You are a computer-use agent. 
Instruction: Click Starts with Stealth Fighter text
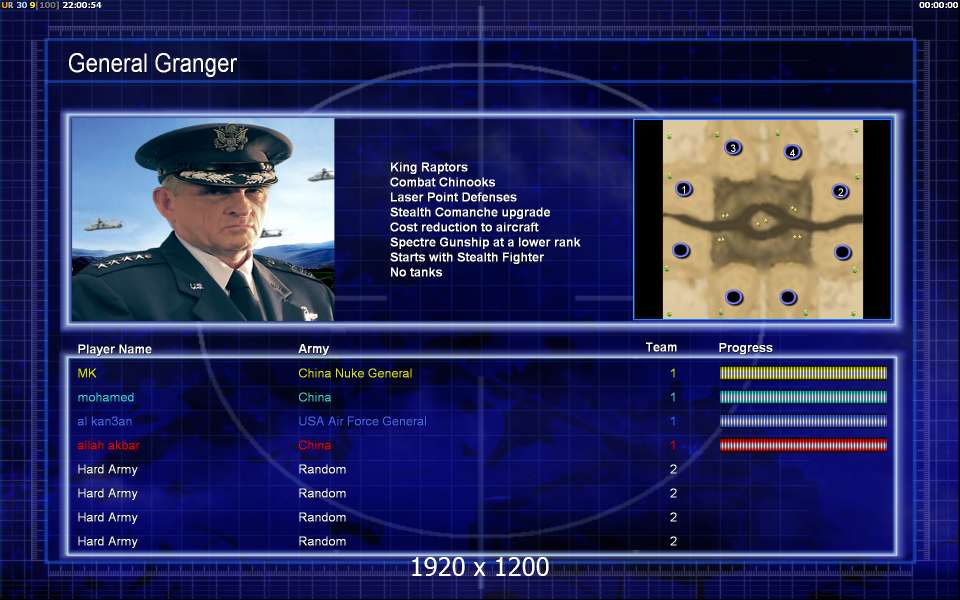pos(467,257)
